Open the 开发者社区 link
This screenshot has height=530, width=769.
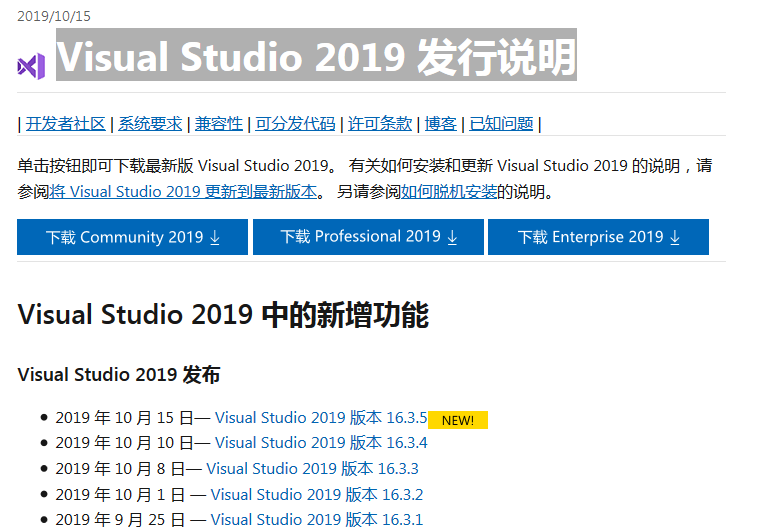pyautogui.click(x=66, y=124)
